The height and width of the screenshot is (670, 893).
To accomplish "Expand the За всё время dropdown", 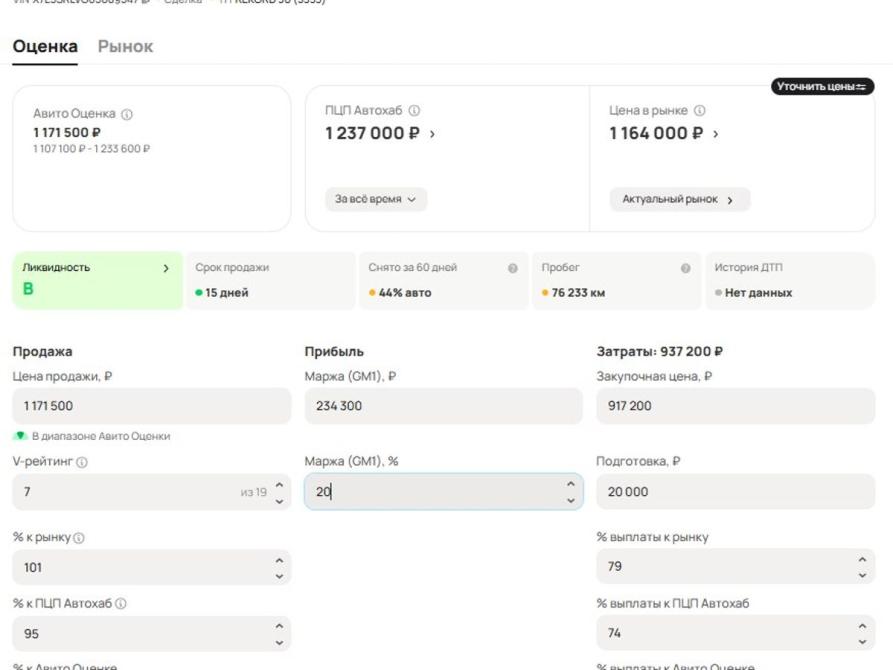I will (x=376, y=199).
